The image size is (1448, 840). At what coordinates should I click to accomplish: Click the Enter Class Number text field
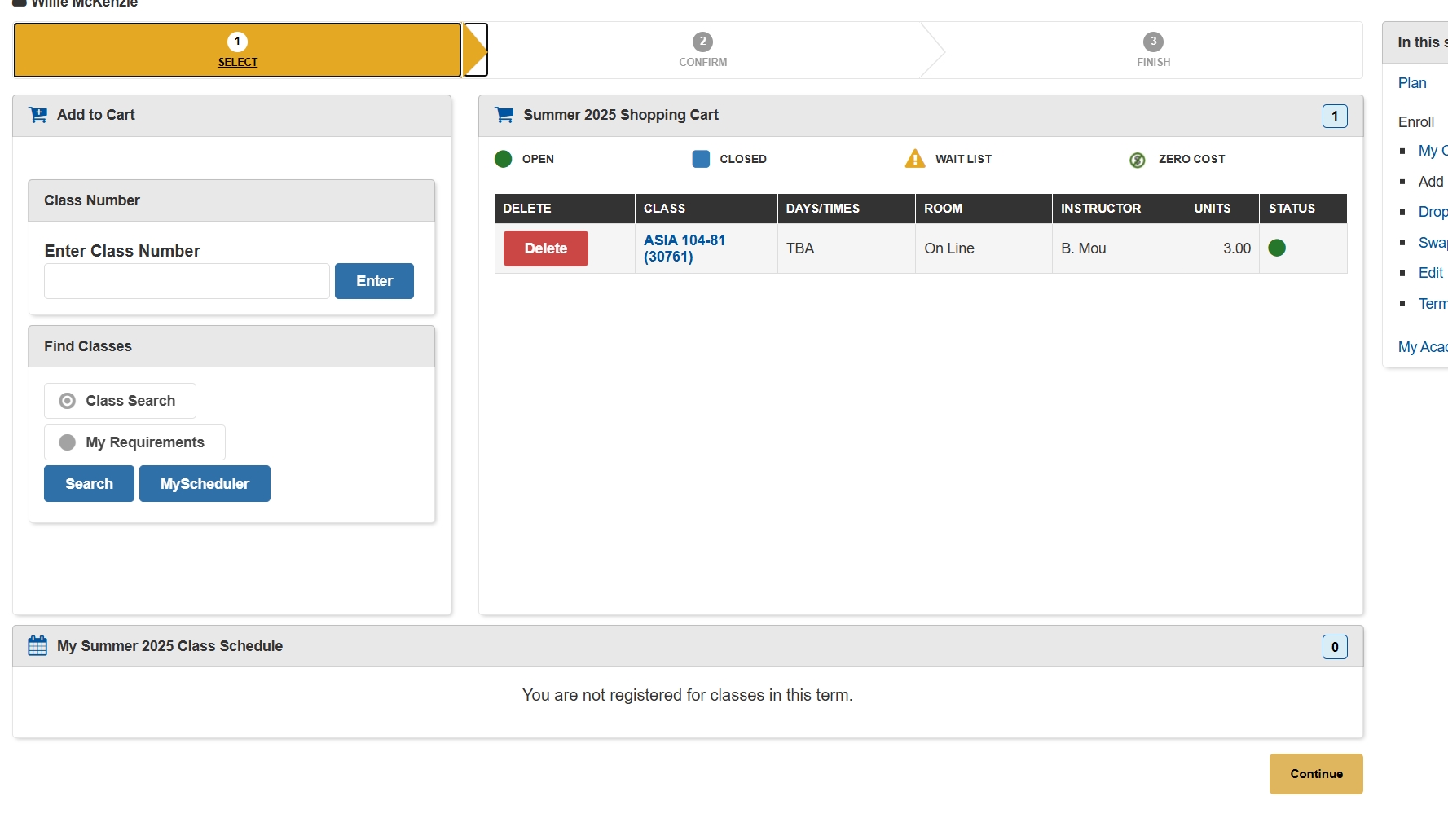tap(187, 281)
